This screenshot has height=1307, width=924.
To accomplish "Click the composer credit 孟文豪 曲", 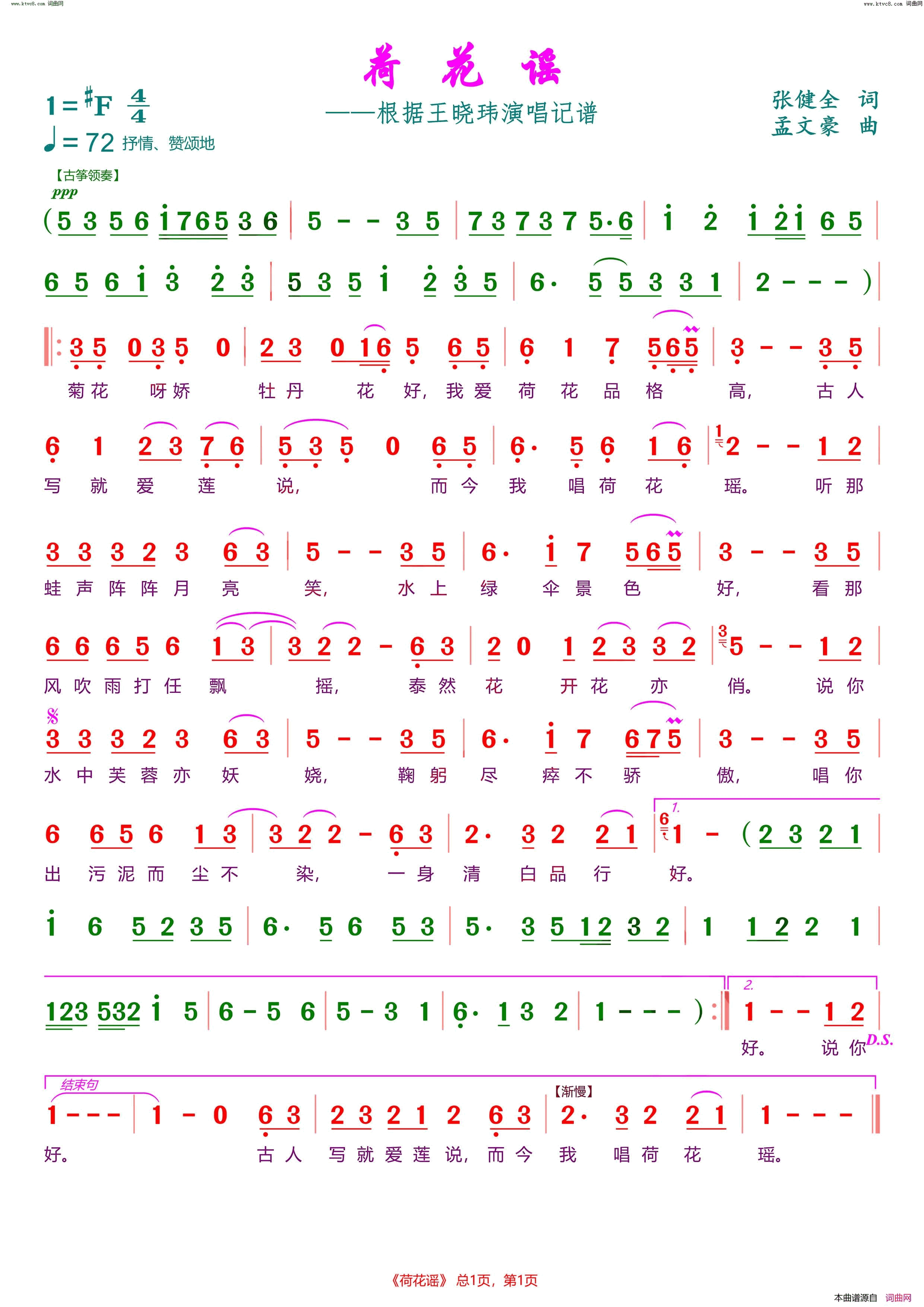I will 825,126.
